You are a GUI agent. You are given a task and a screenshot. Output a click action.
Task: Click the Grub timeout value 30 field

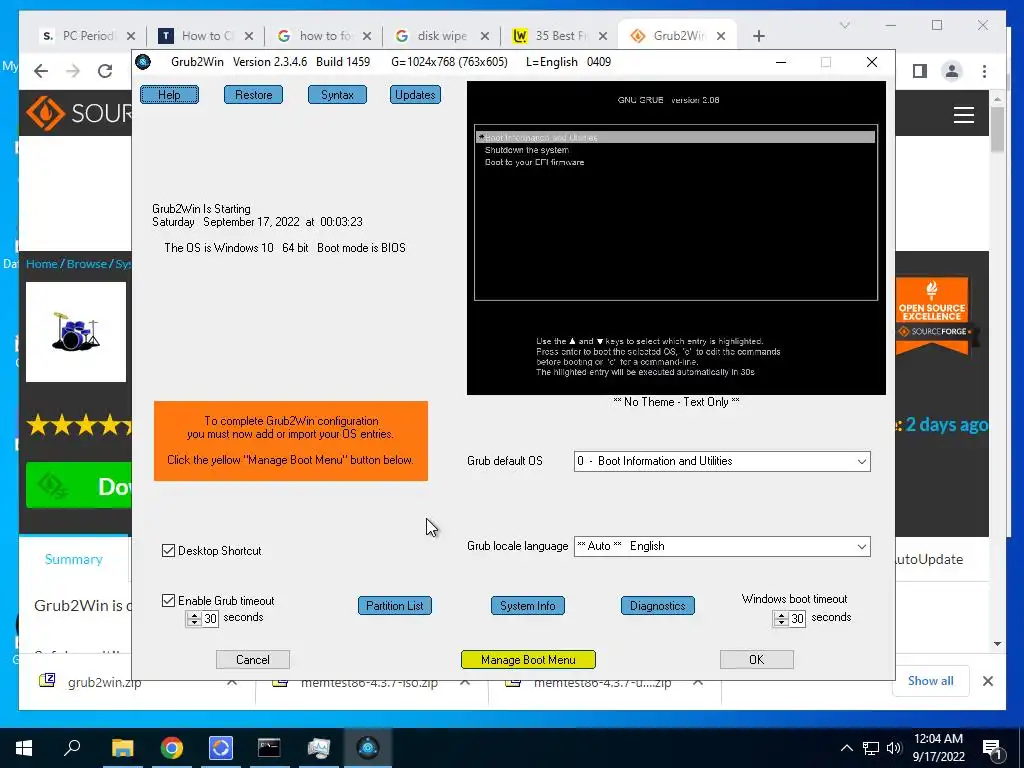[x=210, y=618]
